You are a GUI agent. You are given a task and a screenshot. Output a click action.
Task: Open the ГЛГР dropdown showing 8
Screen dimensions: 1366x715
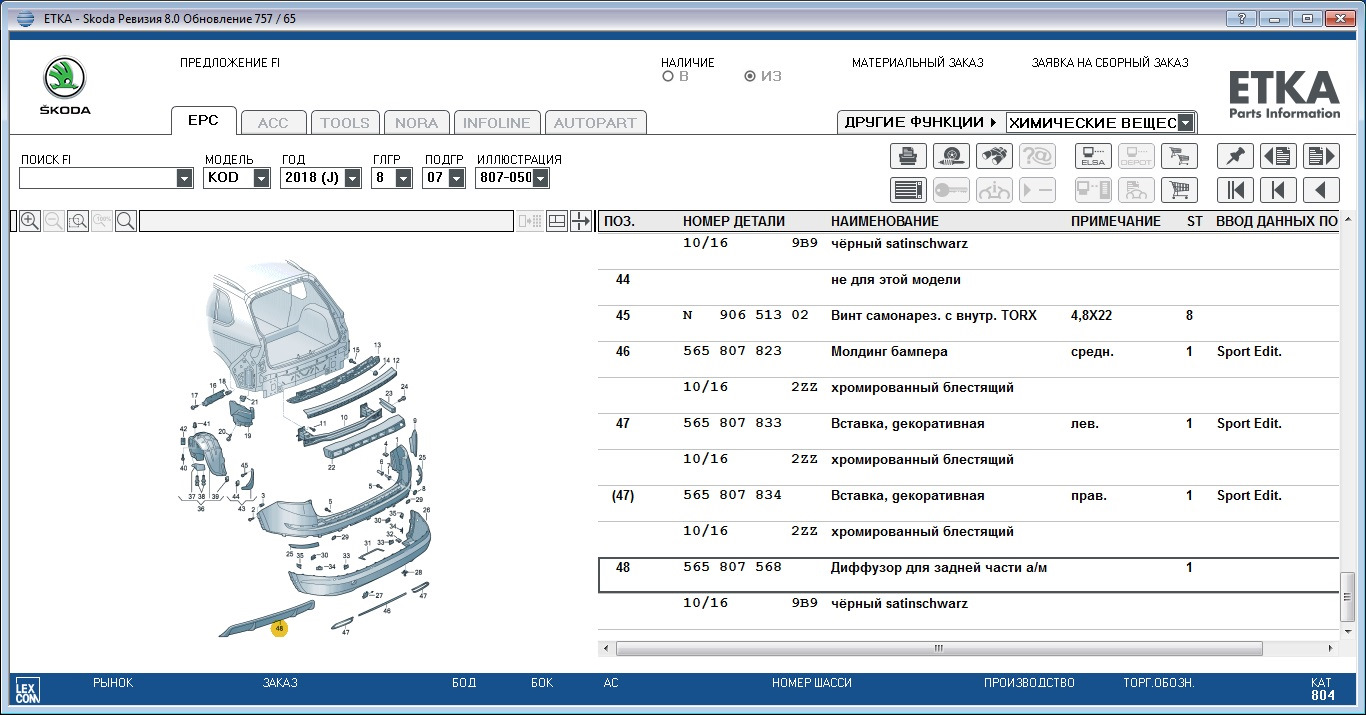[404, 178]
